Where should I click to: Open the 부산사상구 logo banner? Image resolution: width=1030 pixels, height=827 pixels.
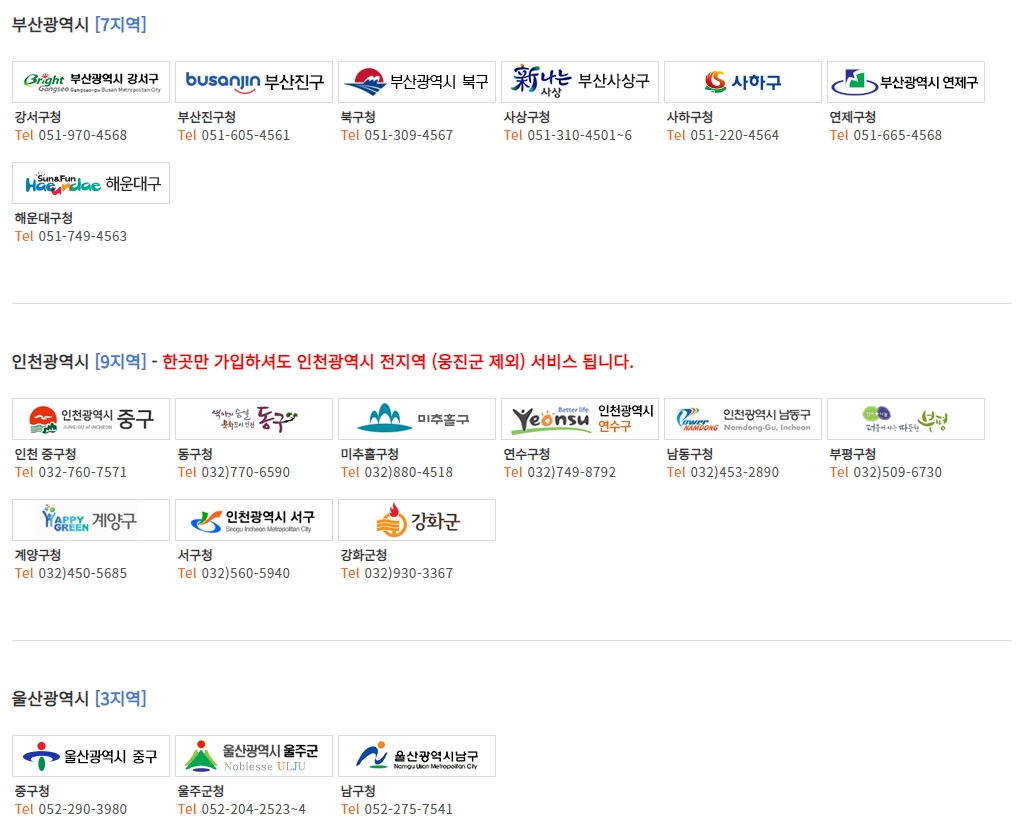(579, 82)
